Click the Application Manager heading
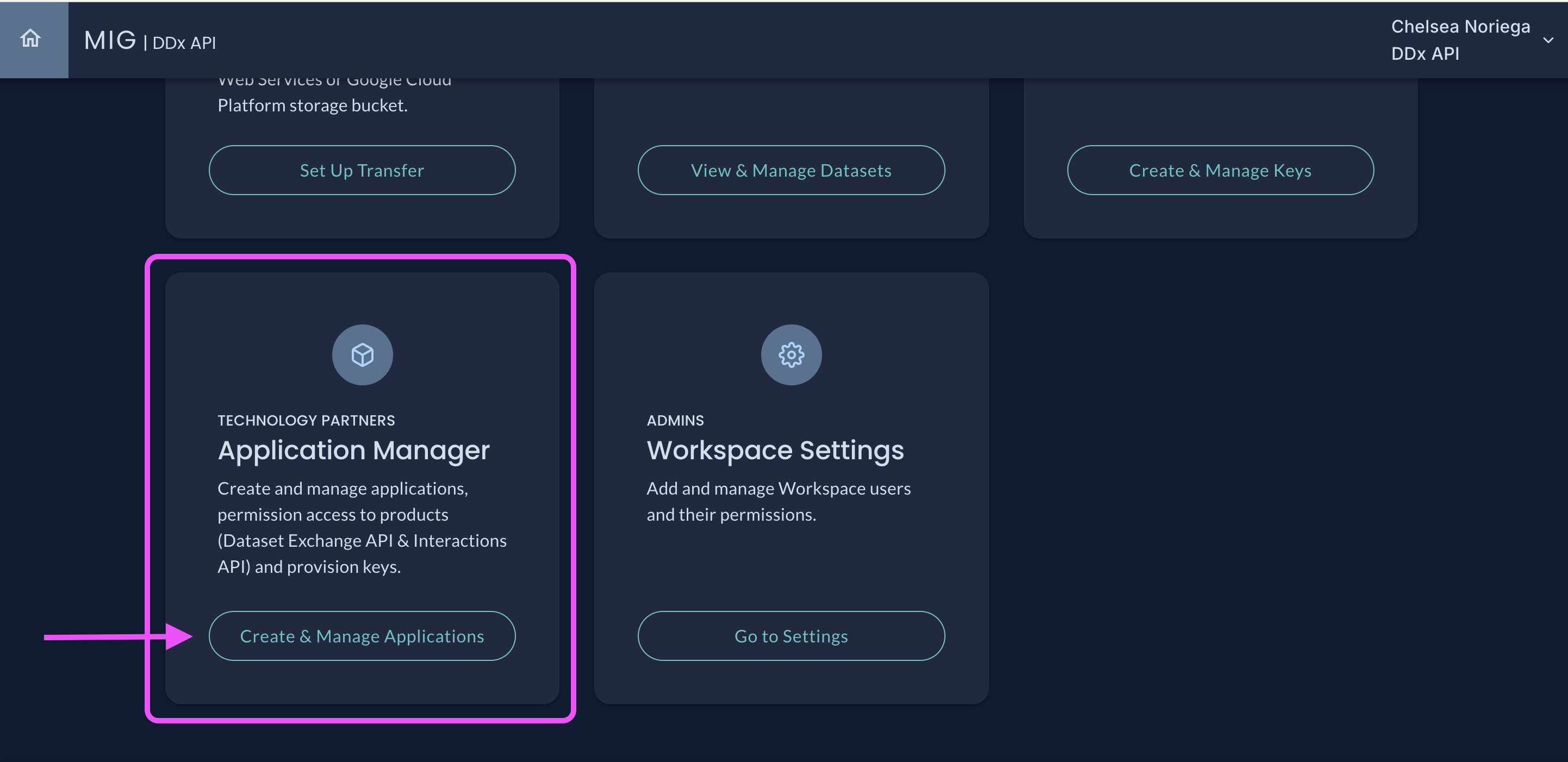The height and width of the screenshot is (762, 1568). click(353, 451)
